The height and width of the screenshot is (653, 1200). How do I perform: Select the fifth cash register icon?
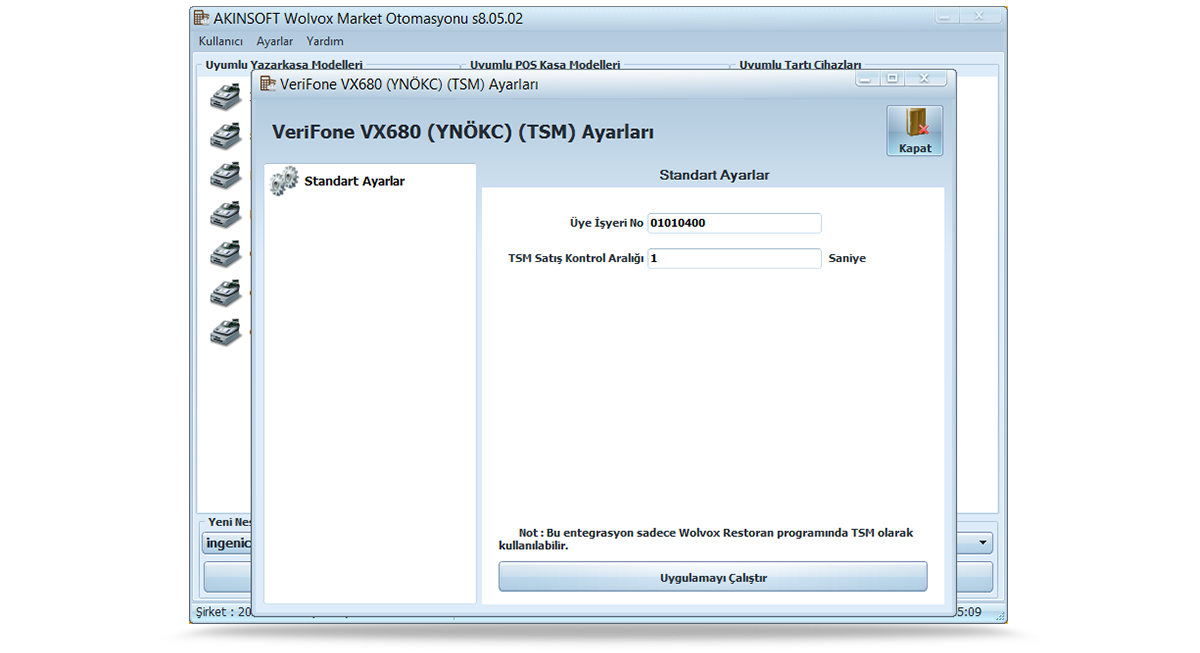pyautogui.click(x=225, y=253)
